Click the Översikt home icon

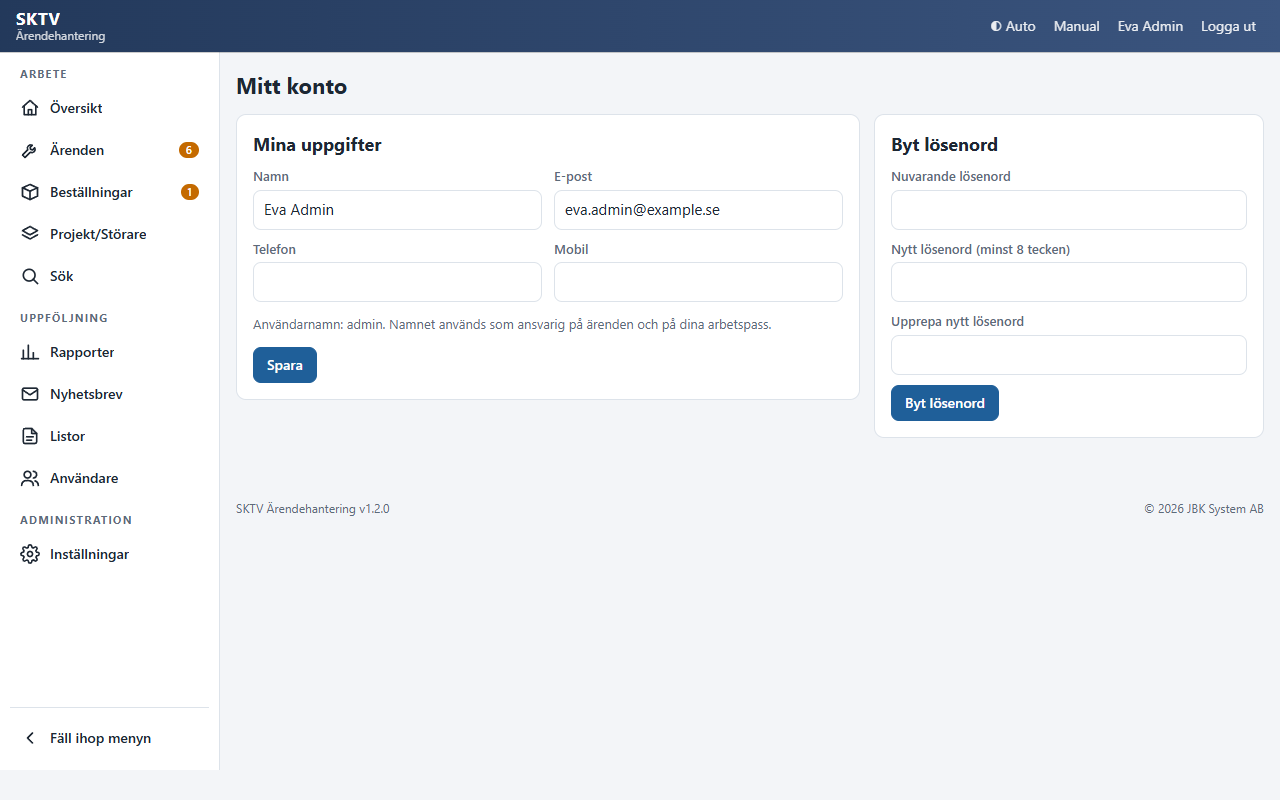pyautogui.click(x=30, y=108)
